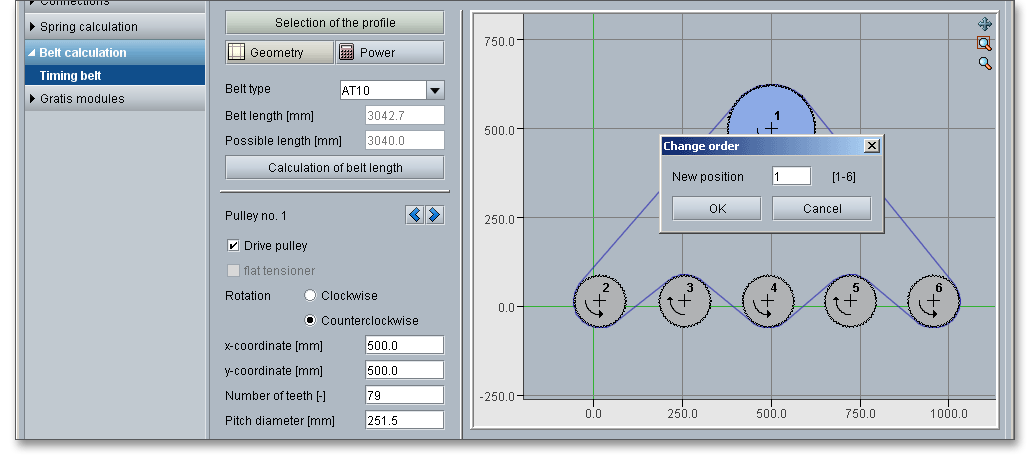
Task: Select pulley 4 in the diagram
Action: point(768,300)
